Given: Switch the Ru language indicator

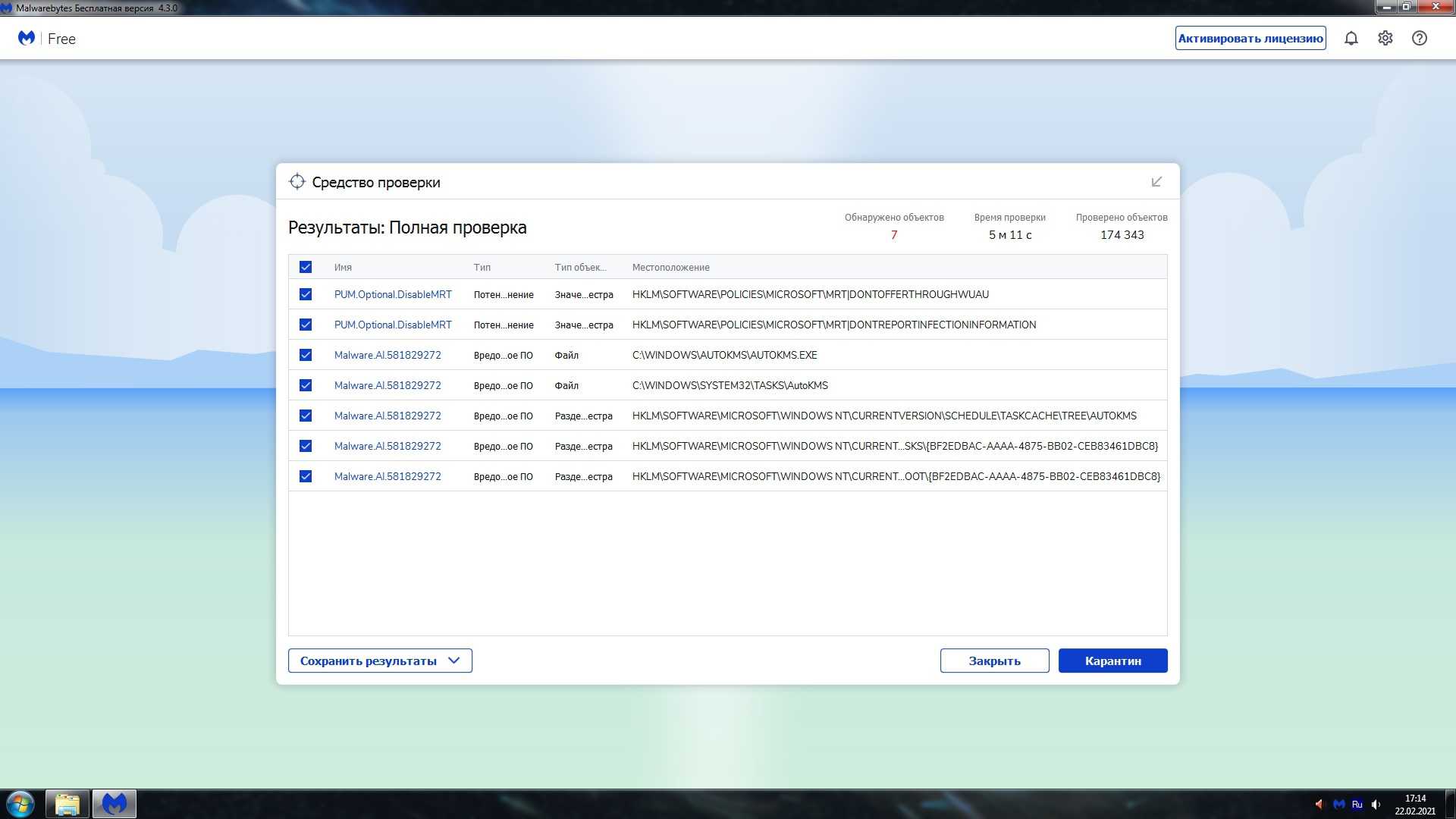Looking at the screenshot, I should [x=1357, y=805].
